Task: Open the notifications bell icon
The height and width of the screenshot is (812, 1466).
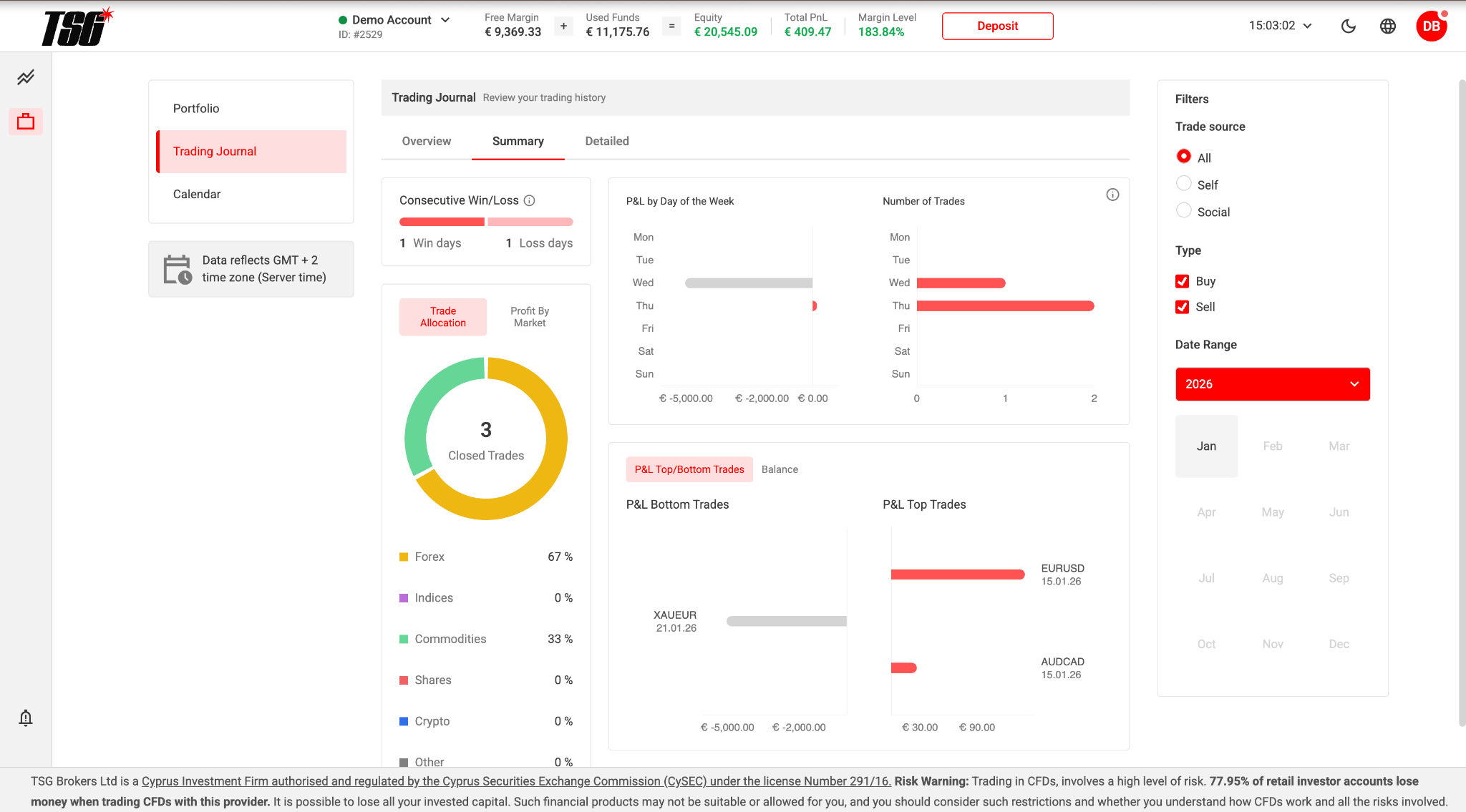Action: click(x=26, y=718)
